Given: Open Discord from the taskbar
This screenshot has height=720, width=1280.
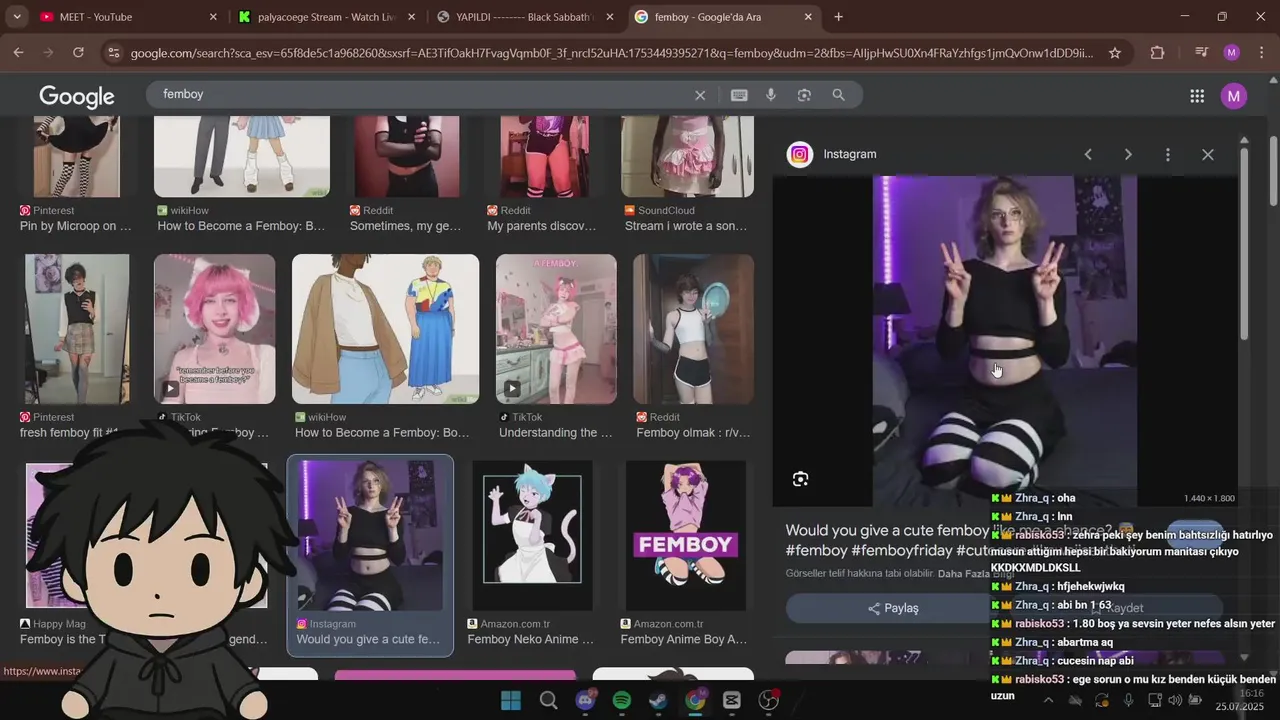Looking at the screenshot, I should [585, 700].
